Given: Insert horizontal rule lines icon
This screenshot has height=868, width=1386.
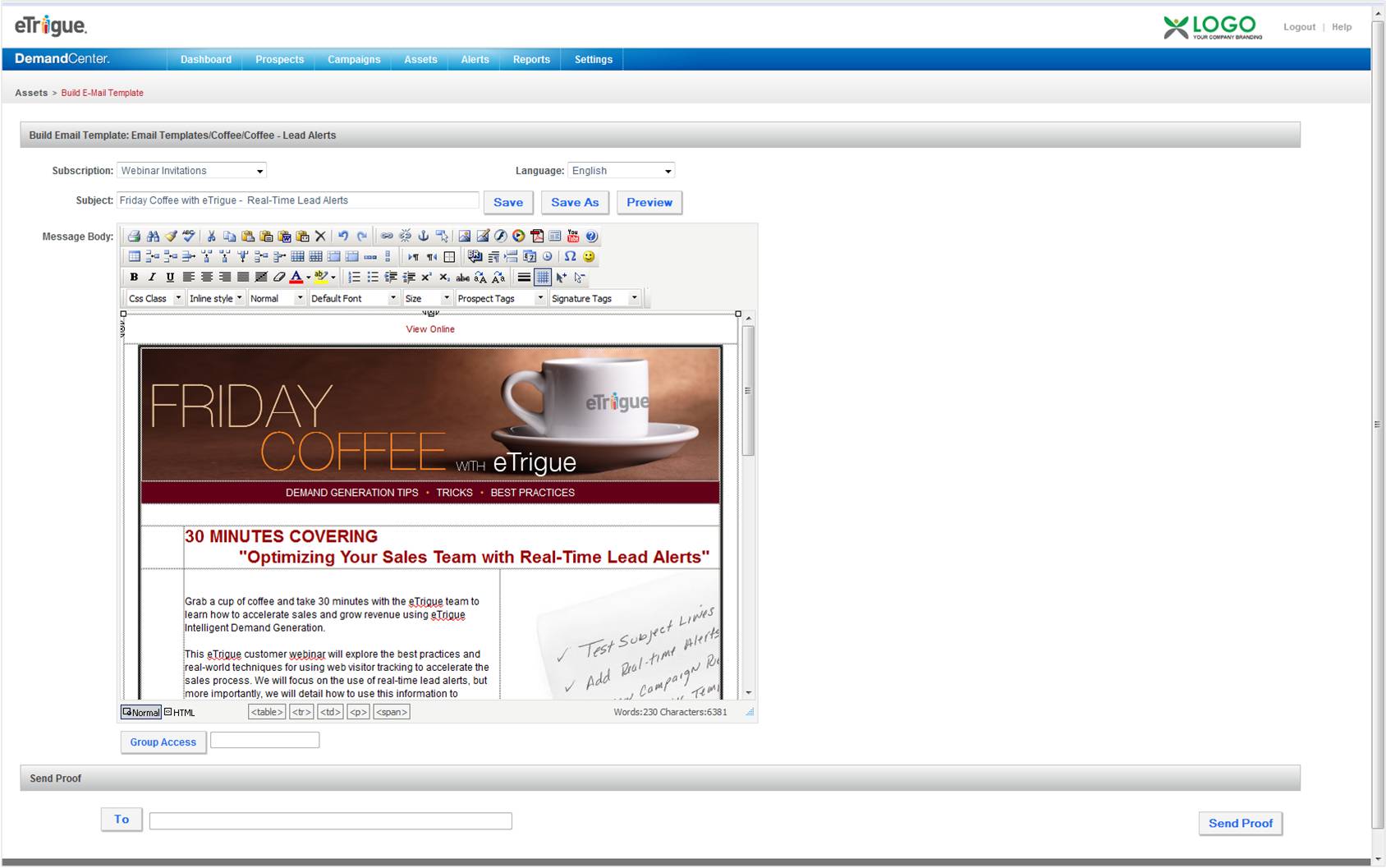Looking at the screenshot, I should (x=524, y=278).
